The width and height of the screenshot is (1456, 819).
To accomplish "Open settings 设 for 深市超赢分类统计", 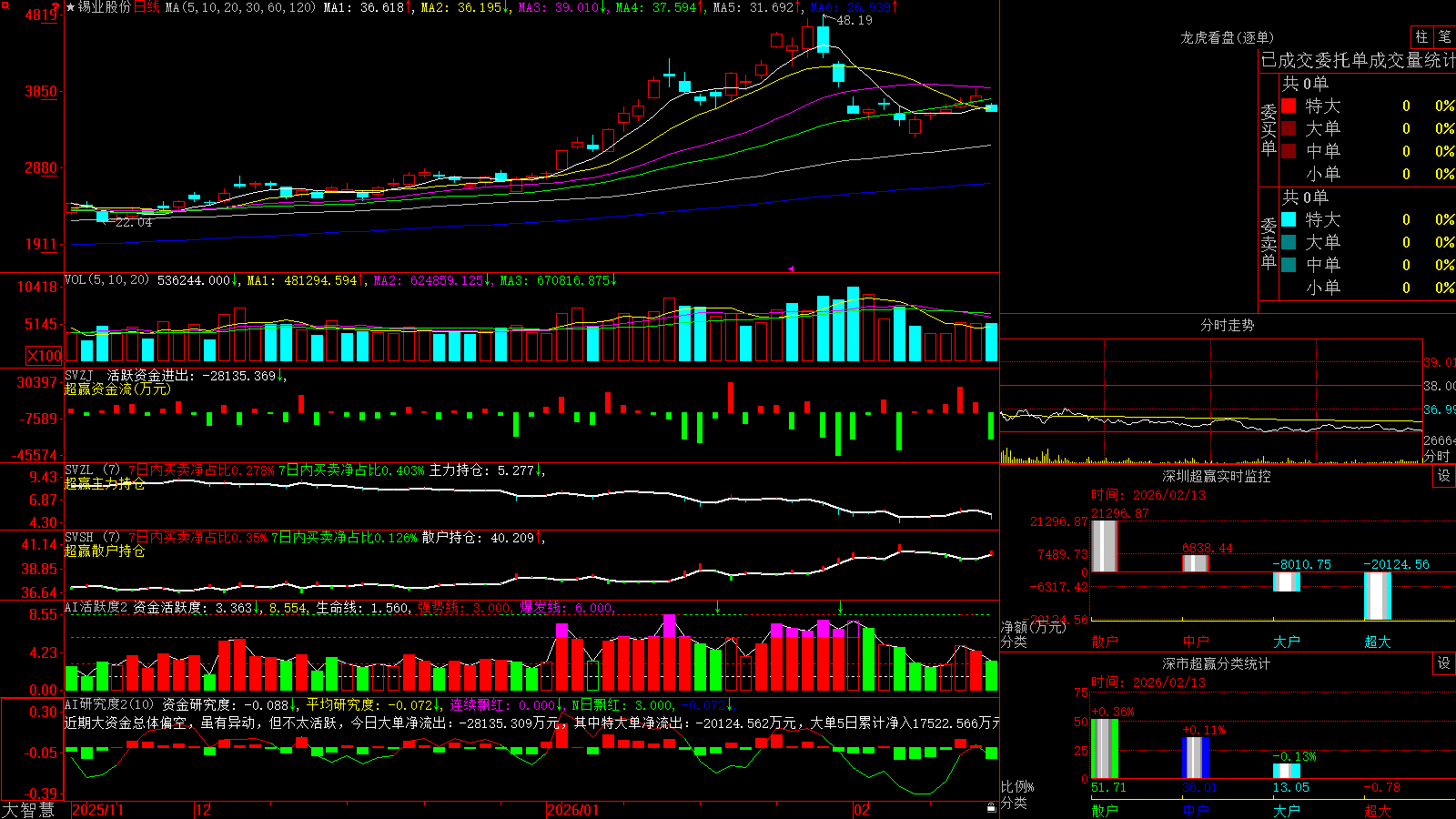I will click(1444, 663).
